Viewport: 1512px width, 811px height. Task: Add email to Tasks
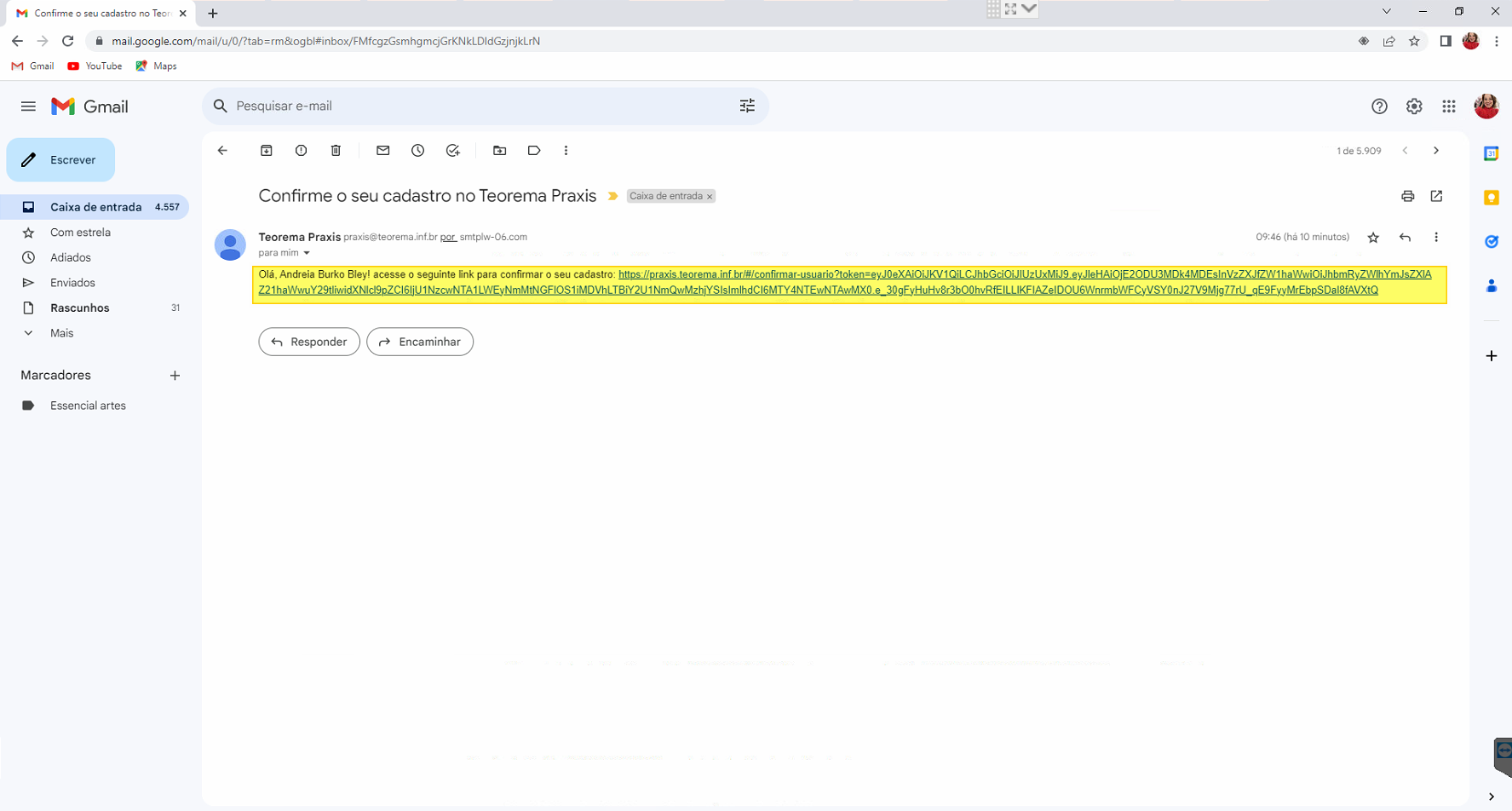pyautogui.click(x=453, y=151)
